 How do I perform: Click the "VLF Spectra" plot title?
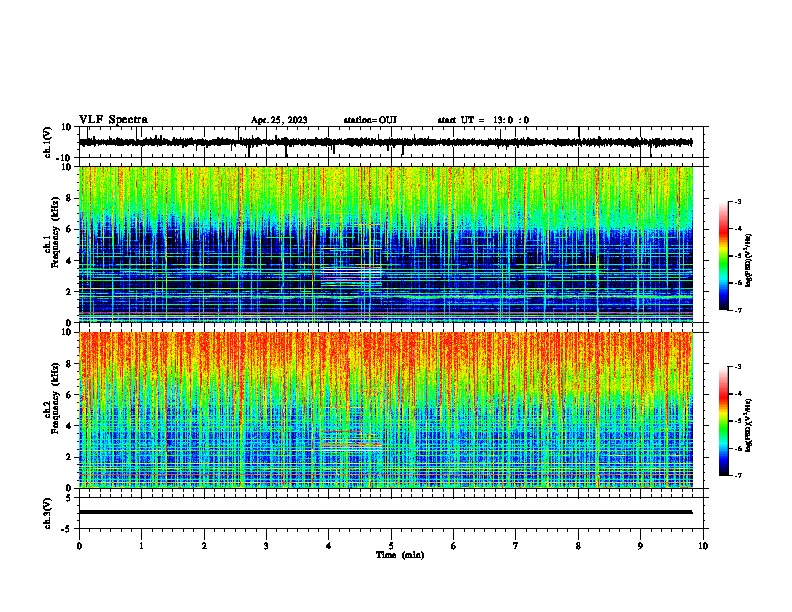[x=113, y=119]
